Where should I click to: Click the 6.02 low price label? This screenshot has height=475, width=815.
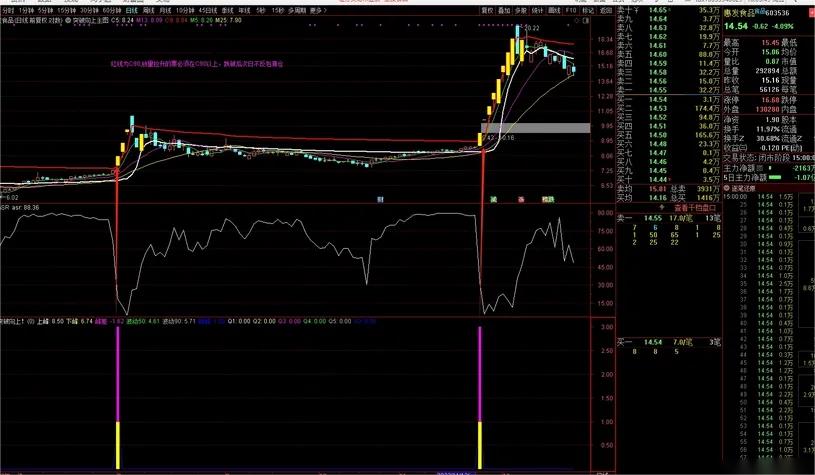(12, 197)
